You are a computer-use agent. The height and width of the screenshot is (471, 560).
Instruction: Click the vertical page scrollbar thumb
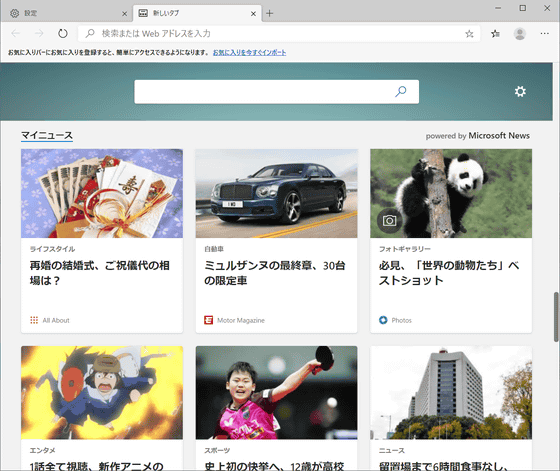(x=556, y=317)
